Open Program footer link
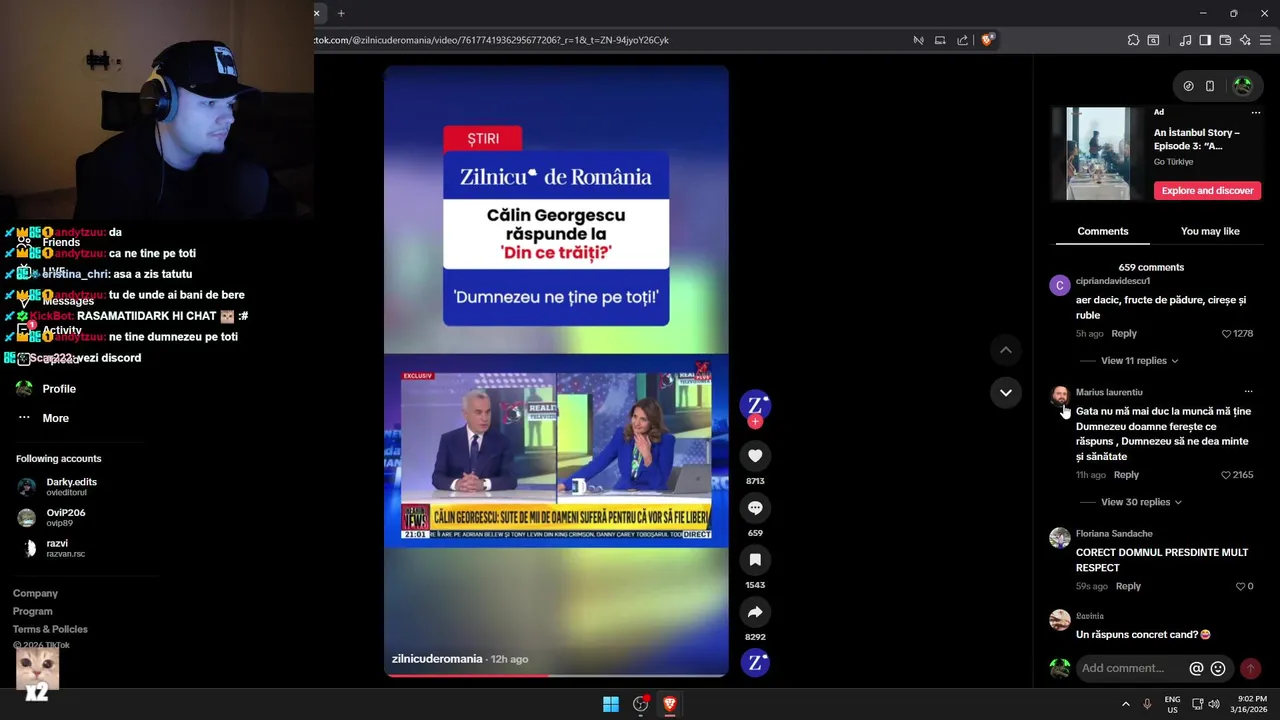 click(33, 611)
